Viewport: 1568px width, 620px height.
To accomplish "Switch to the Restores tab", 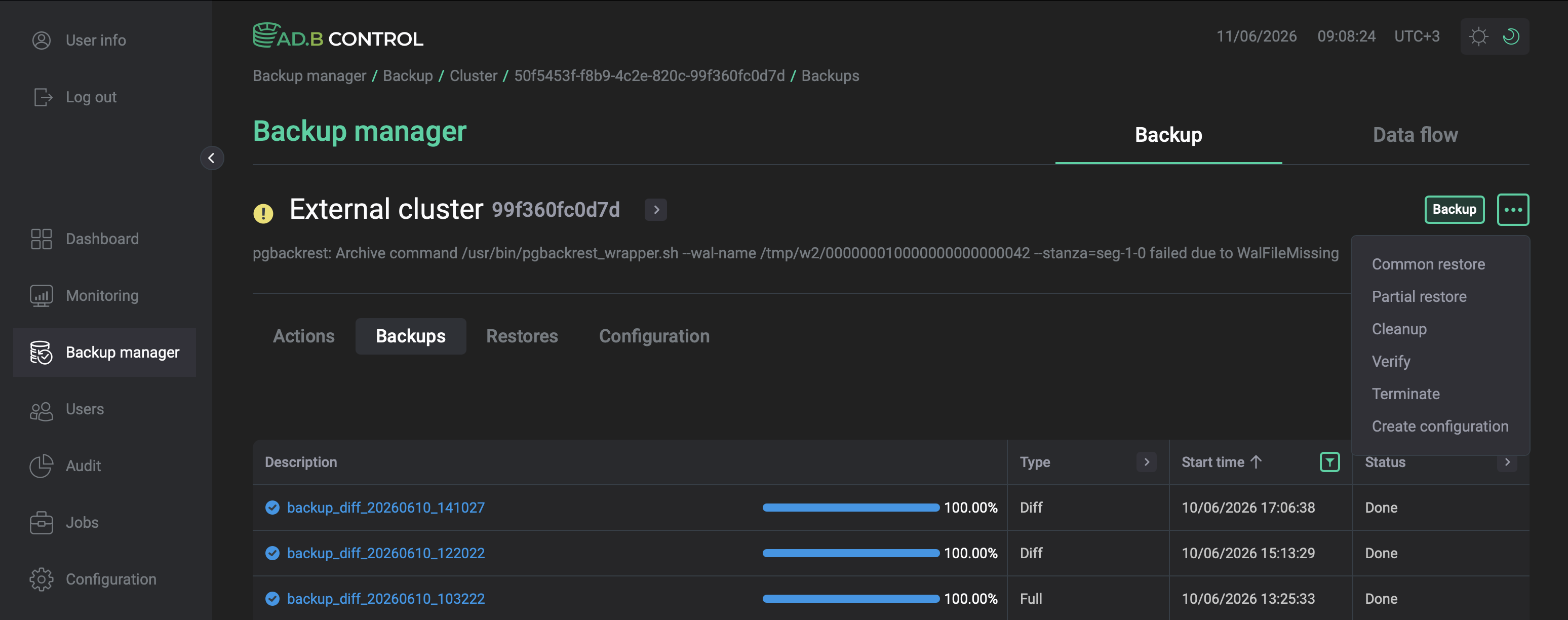I will click(522, 336).
